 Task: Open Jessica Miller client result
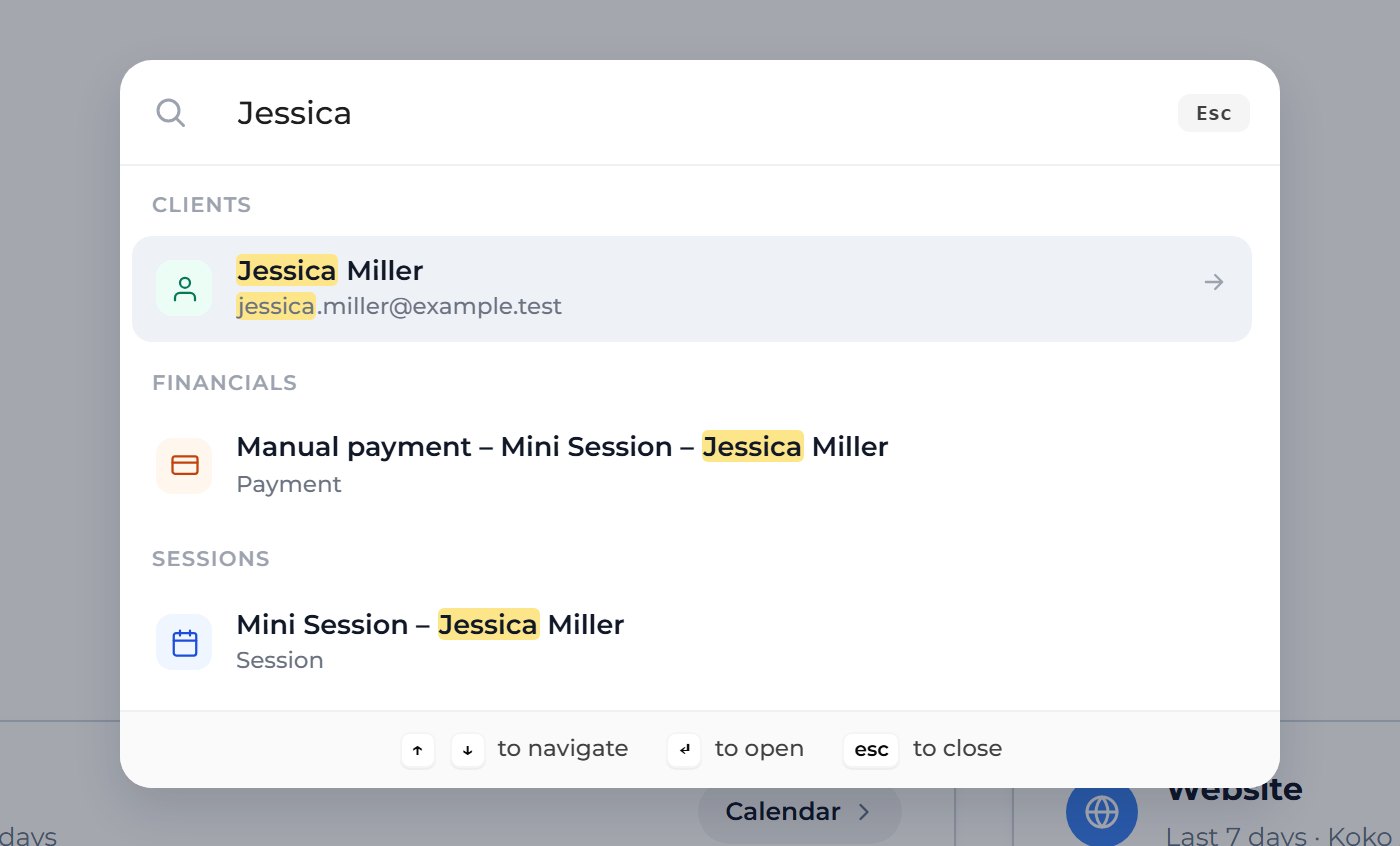(692, 288)
